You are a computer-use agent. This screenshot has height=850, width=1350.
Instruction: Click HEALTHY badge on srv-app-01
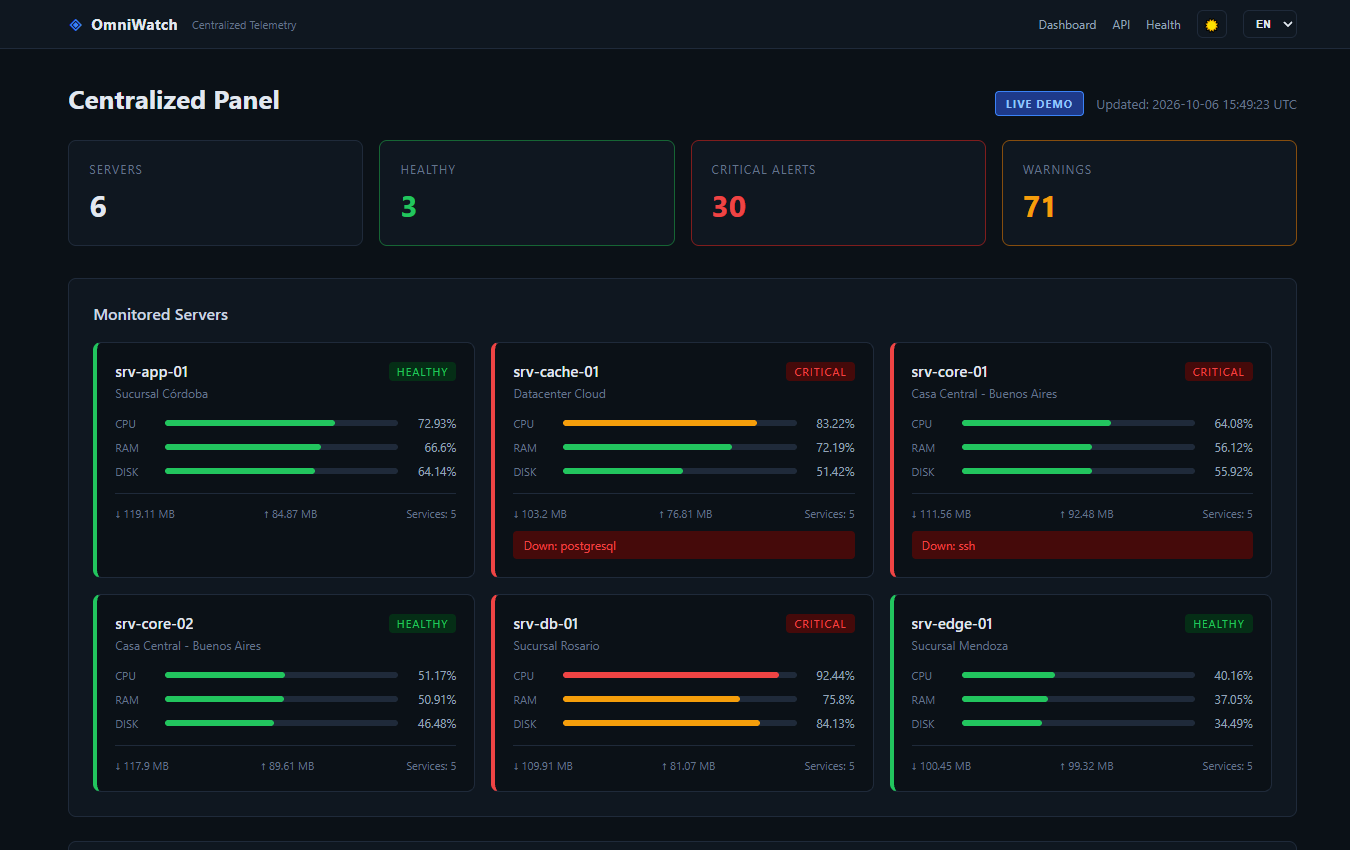point(422,372)
